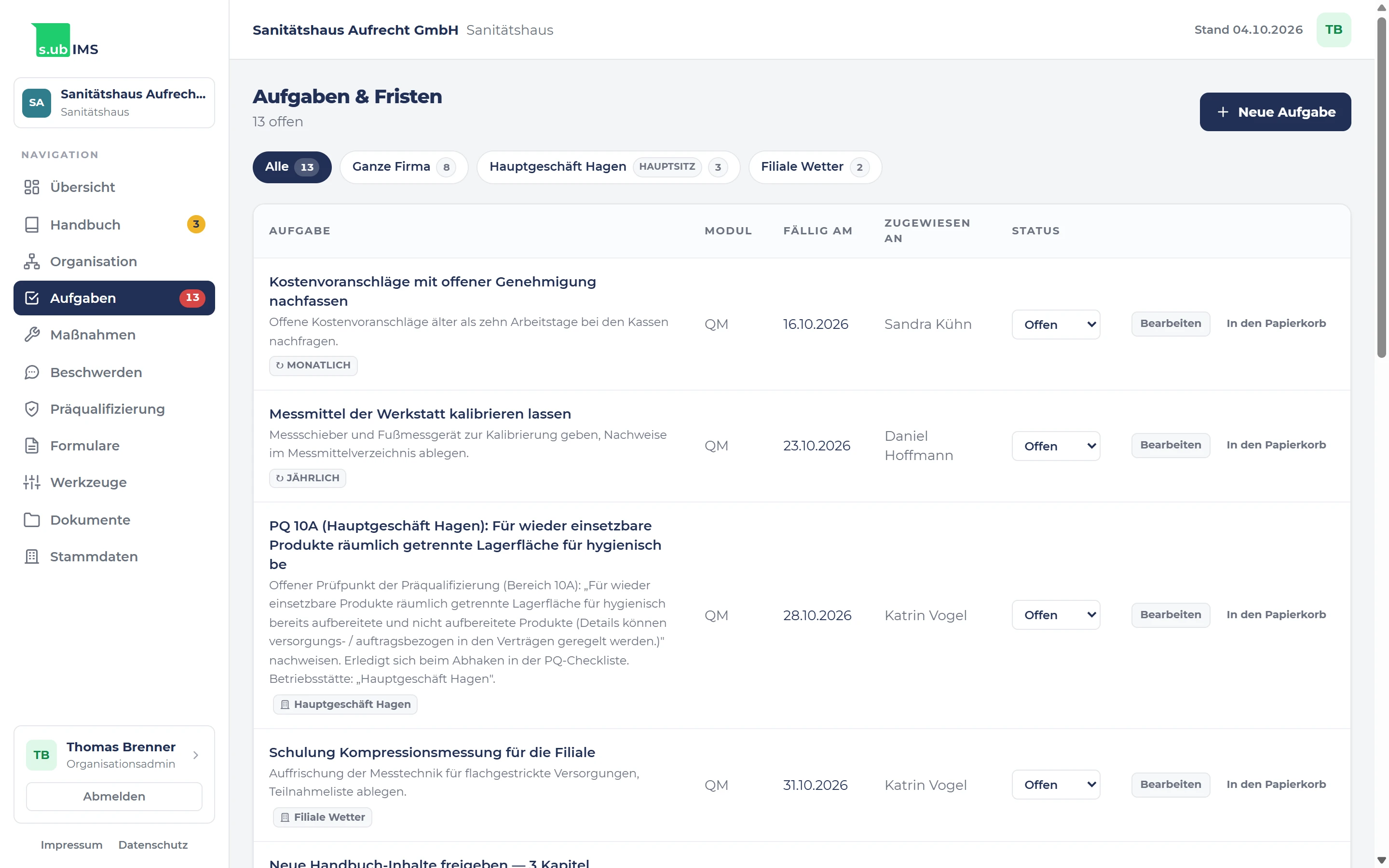This screenshot has width=1389, height=868.
Task: Open status dropdown for PQ 10A task
Action: tap(1056, 615)
